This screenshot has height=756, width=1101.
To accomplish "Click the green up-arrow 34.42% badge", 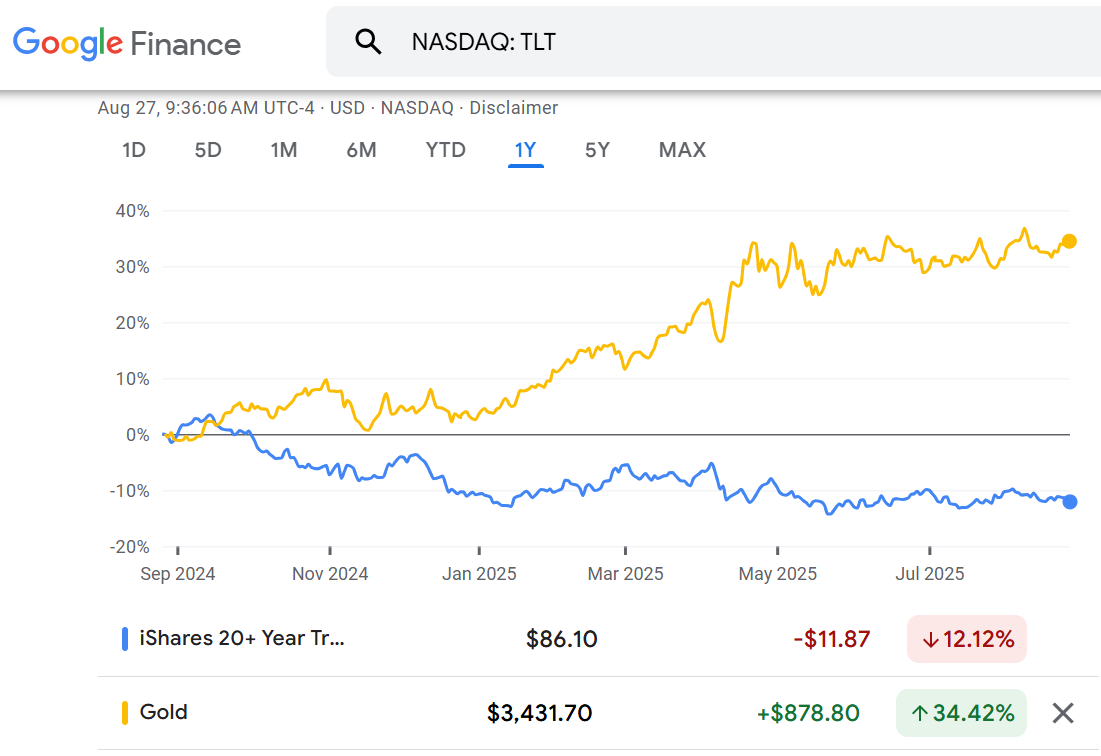I will pyautogui.click(x=961, y=713).
